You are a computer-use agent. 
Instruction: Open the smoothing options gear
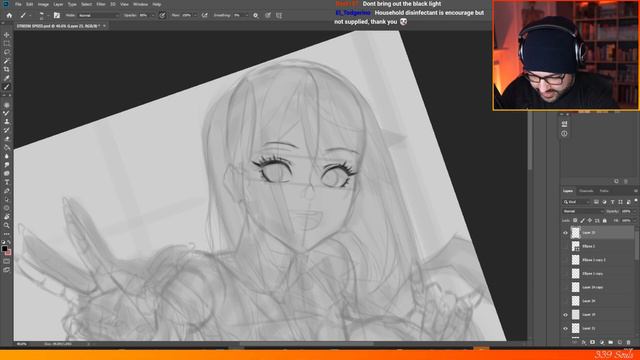point(256,16)
